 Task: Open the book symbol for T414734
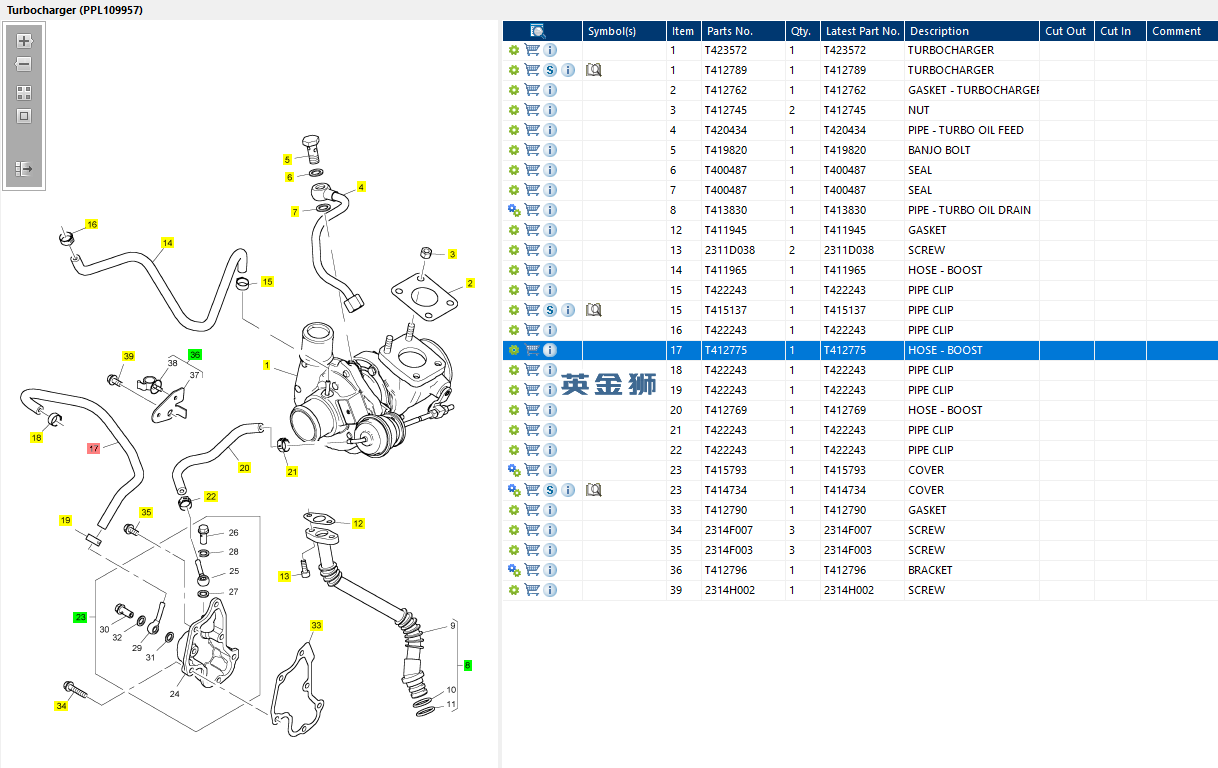pos(594,490)
